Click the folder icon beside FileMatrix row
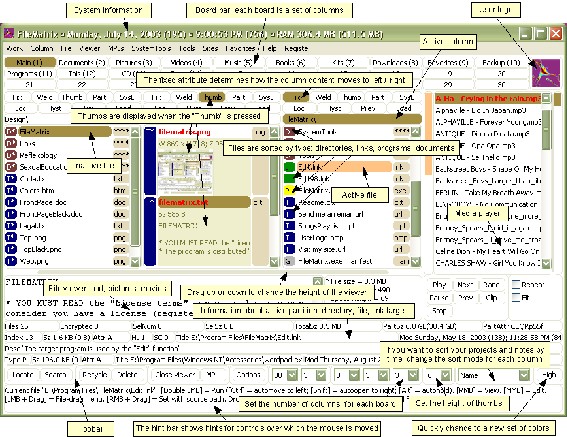Viewport: 567px width, 437px height. (11, 132)
